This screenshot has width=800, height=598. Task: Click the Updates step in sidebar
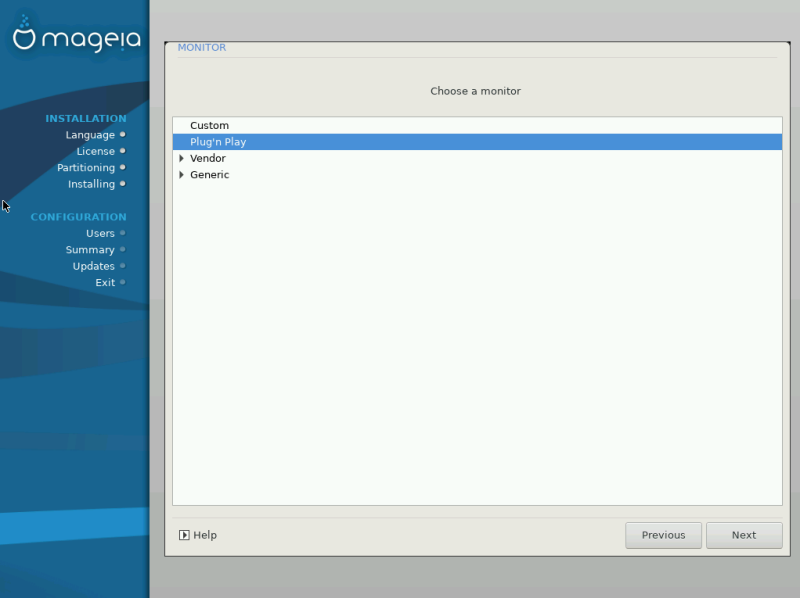(x=93, y=266)
